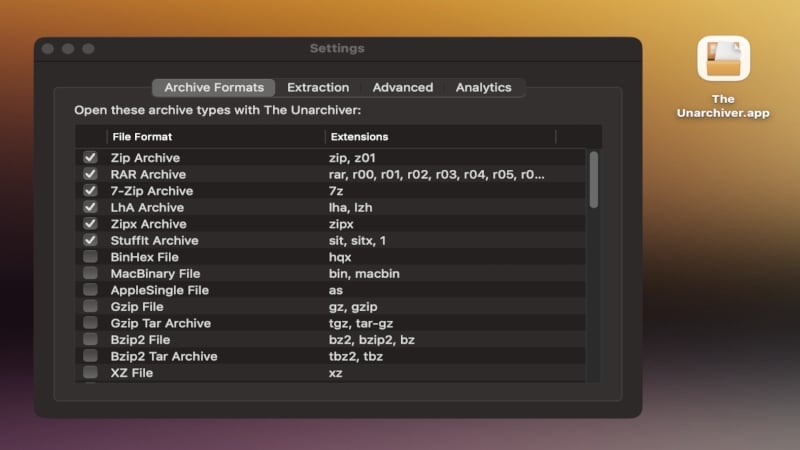The image size is (800, 450).
Task: Select the Zip Archive row name
Action: coord(145,158)
